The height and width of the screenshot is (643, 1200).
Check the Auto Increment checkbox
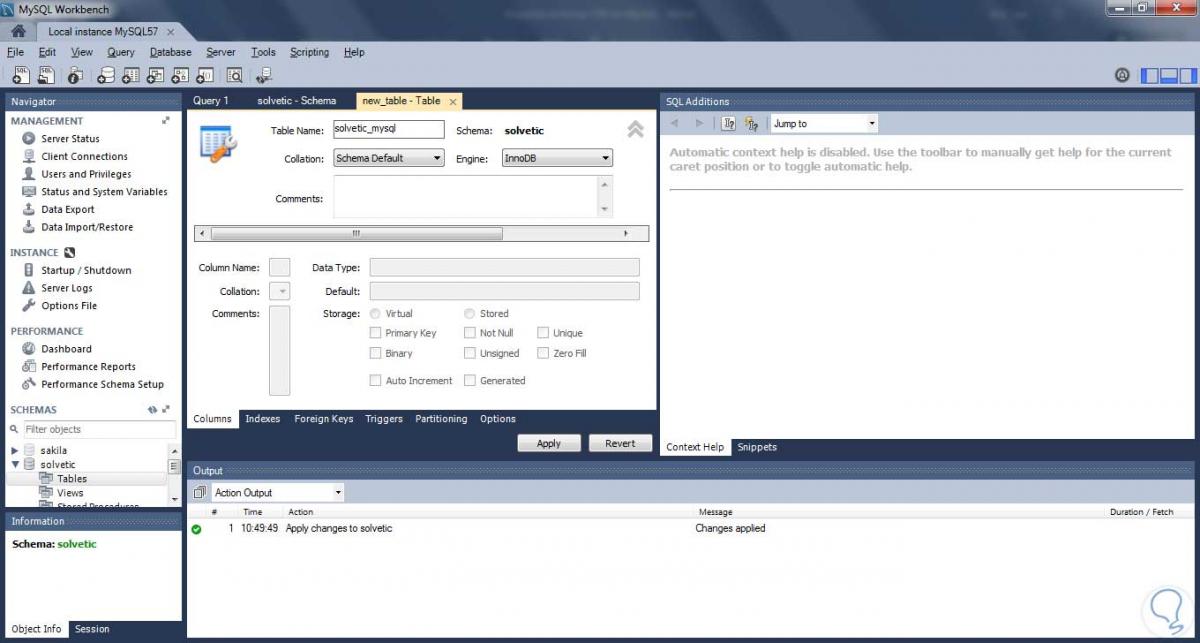tap(375, 380)
